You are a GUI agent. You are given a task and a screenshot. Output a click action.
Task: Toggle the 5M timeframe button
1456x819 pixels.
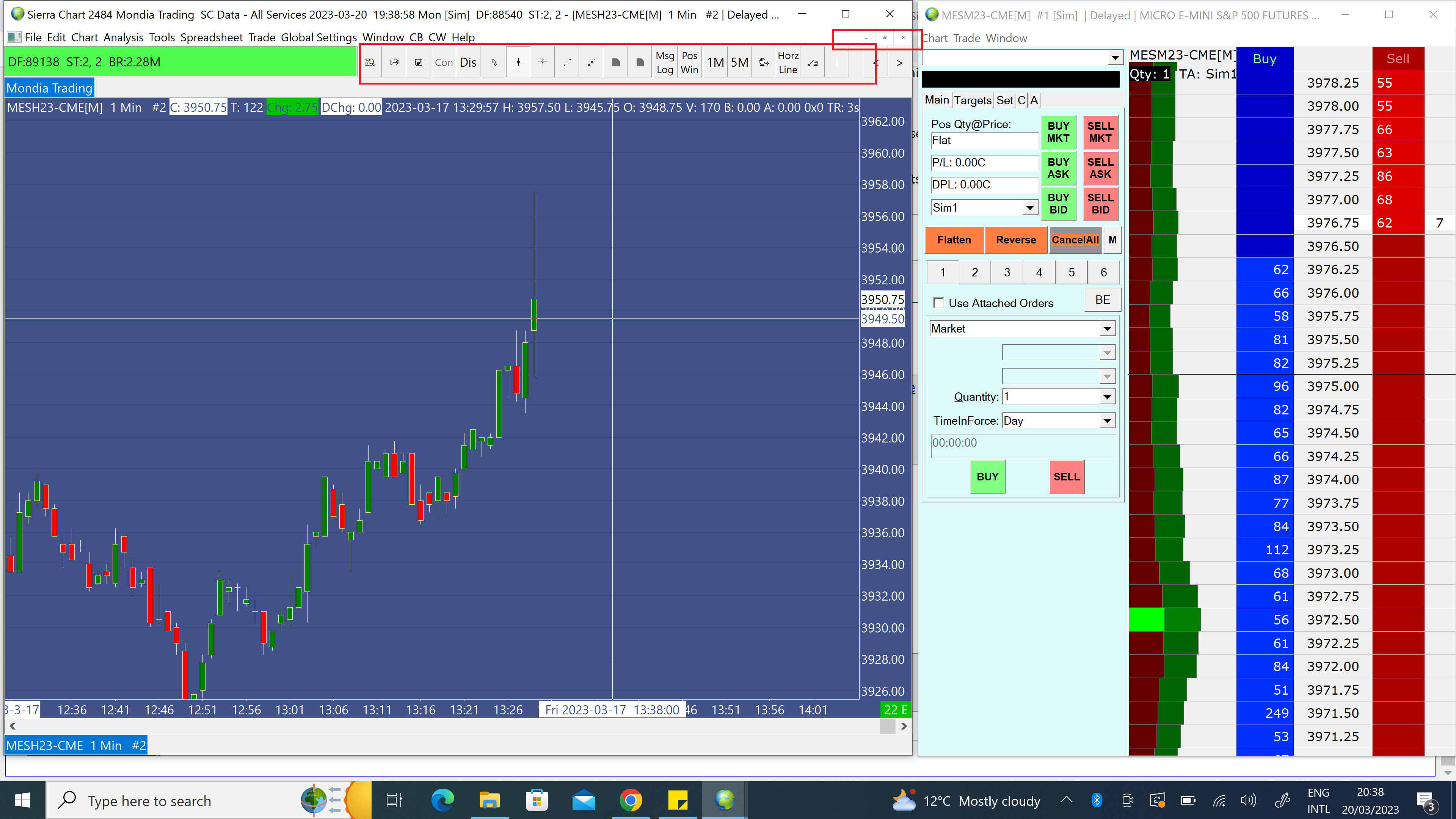click(739, 62)
